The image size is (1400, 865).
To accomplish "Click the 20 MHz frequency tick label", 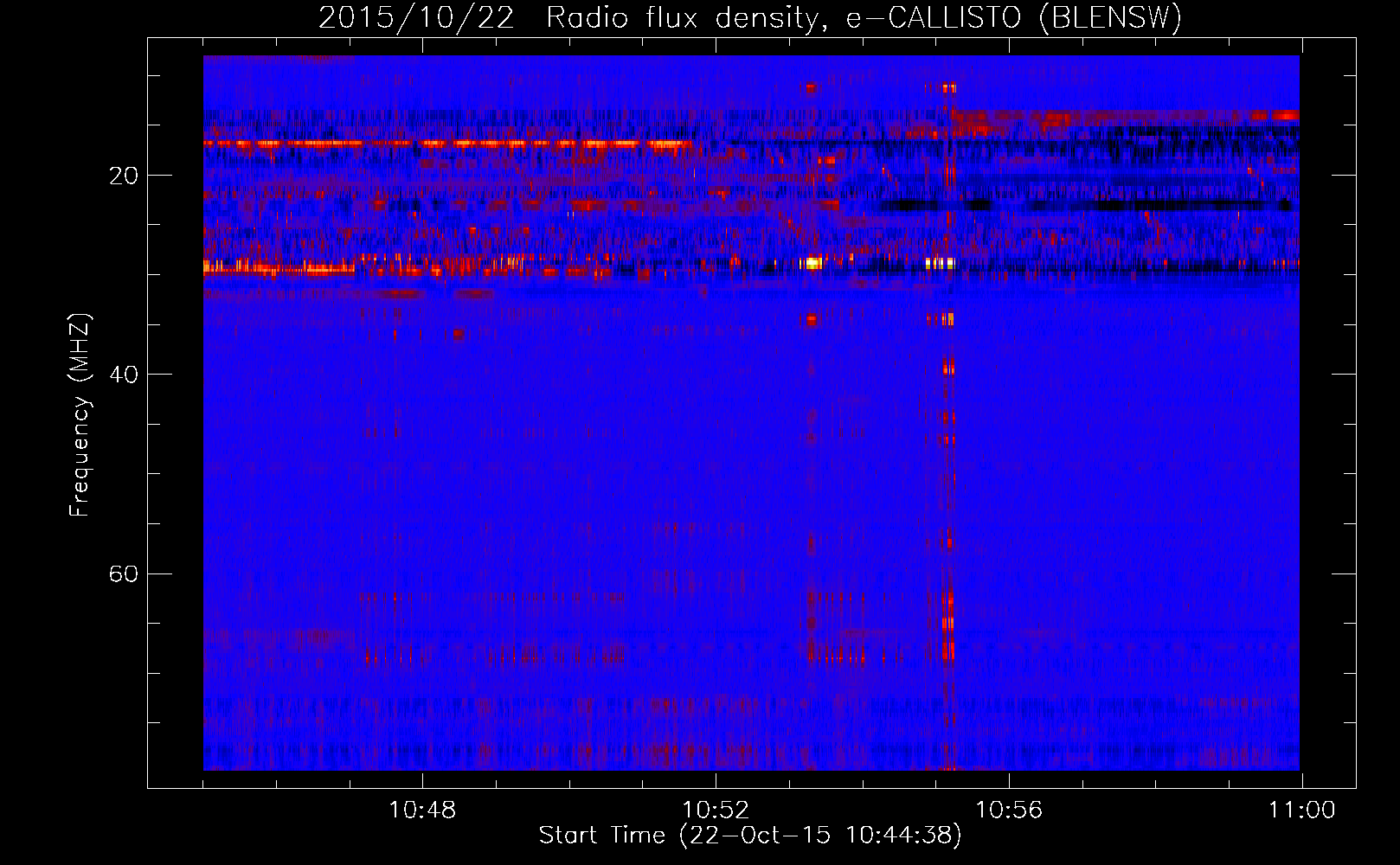I will 124,176.
